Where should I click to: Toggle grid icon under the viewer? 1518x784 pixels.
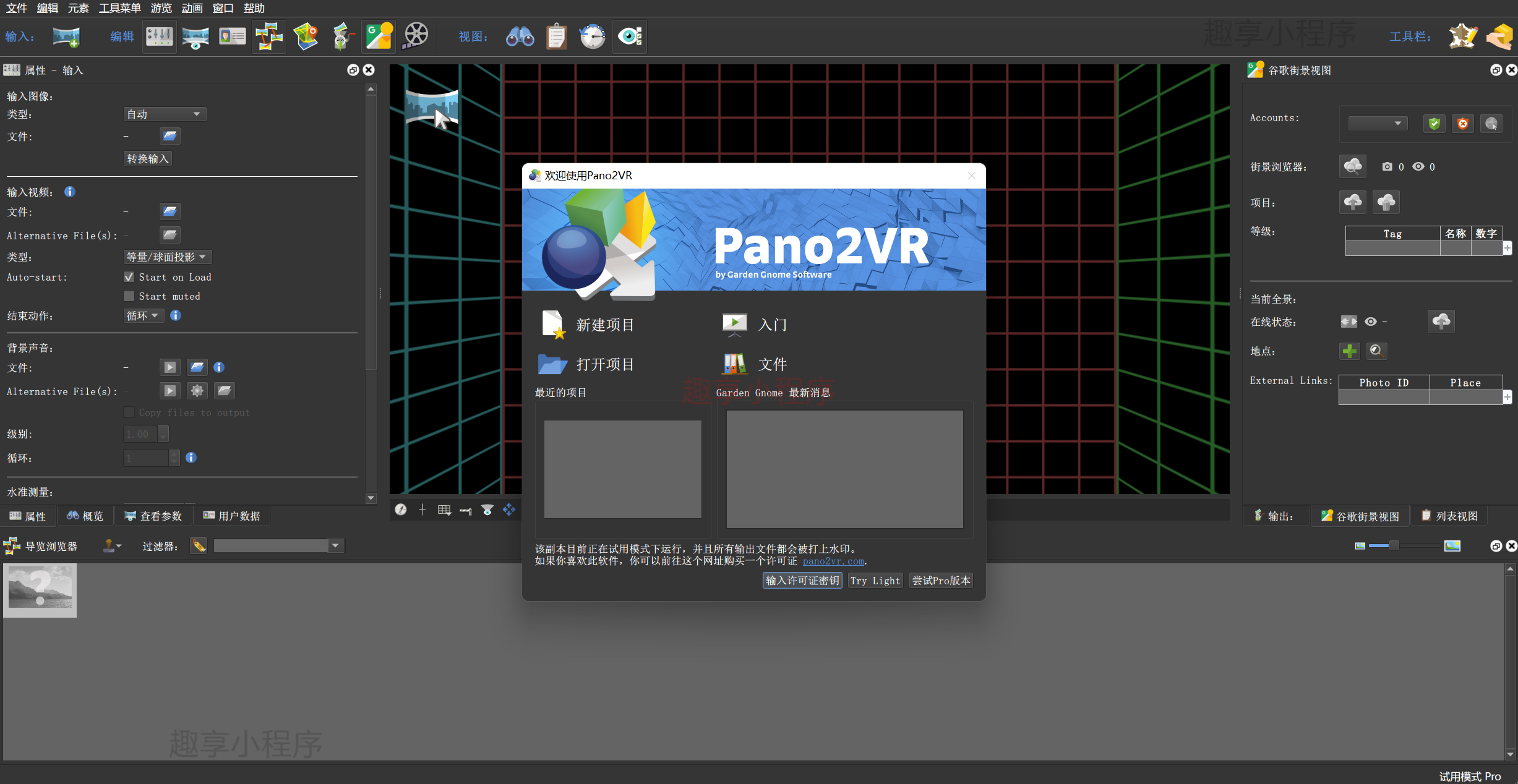click(x=444, y=509)
